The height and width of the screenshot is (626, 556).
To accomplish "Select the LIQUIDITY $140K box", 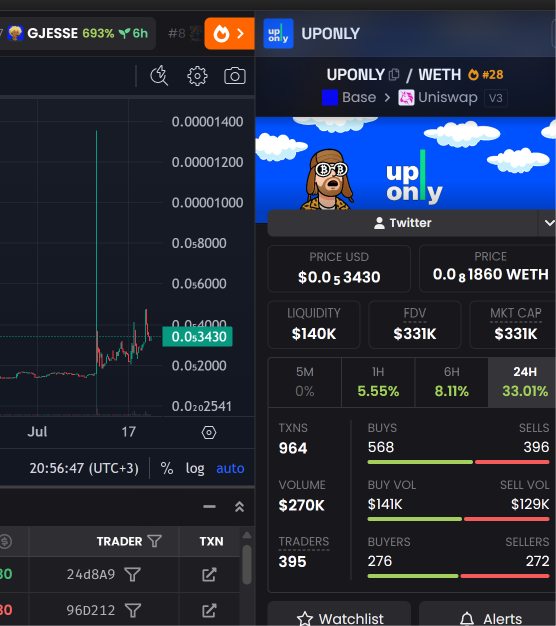I will [x=314, y=325].
